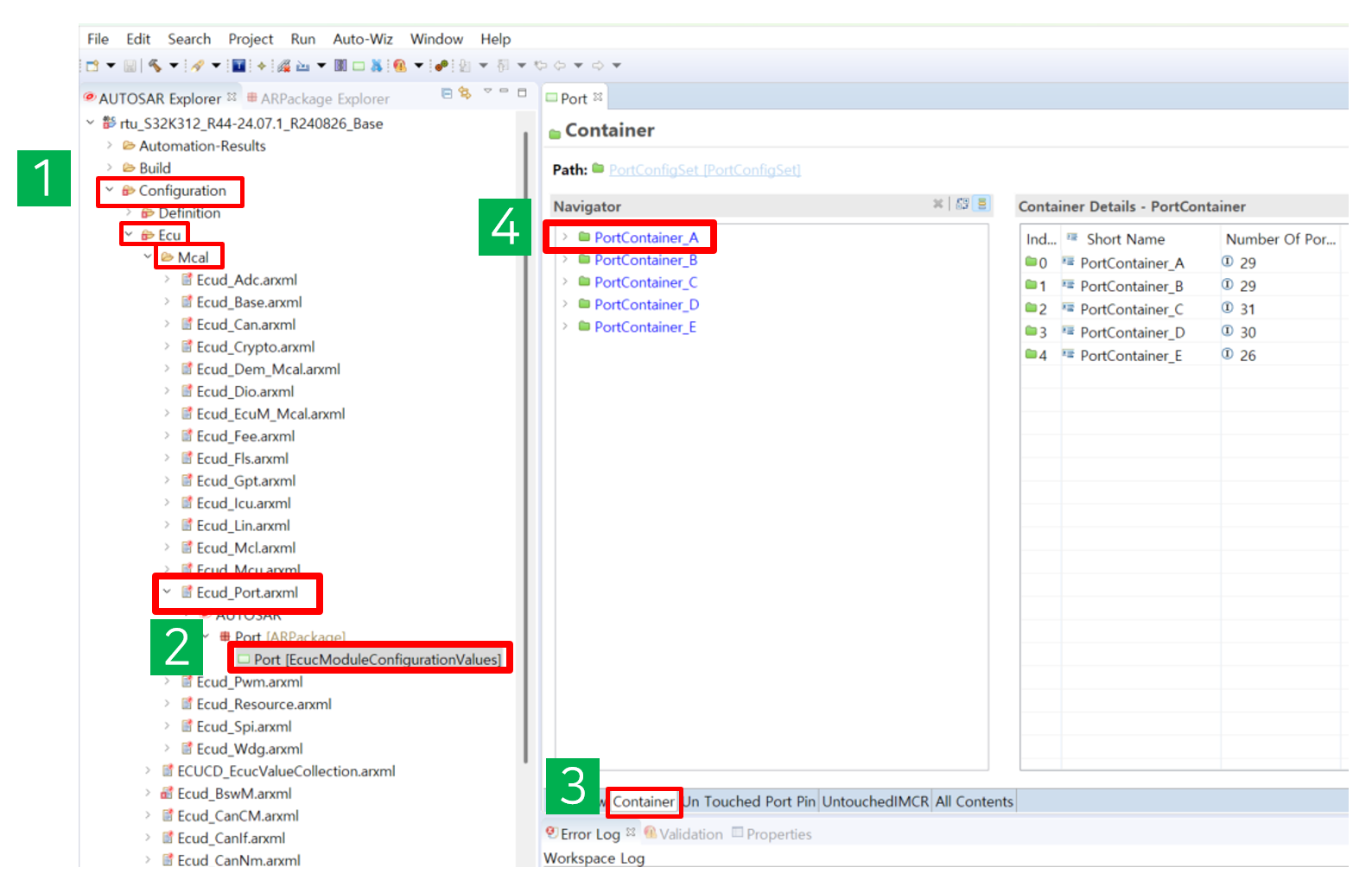Expand the Ecud_Adc.arxml tree node
Image resolution: width=1372 pixels, height=880 pixels.
click(x=167, y=280)
